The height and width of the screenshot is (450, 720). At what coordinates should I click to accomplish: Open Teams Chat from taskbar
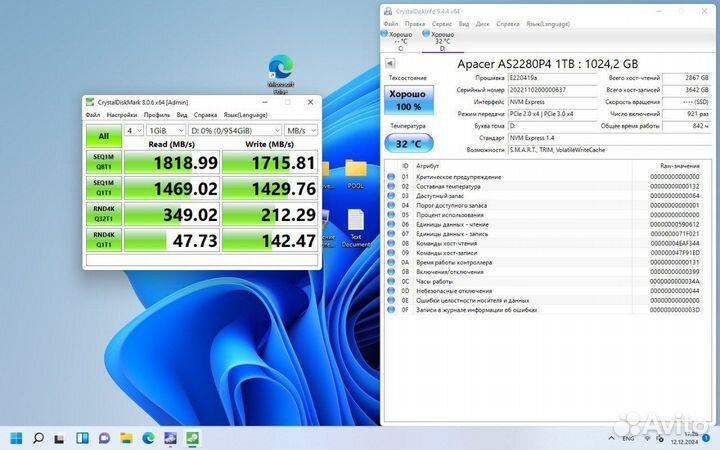point(104,438)
